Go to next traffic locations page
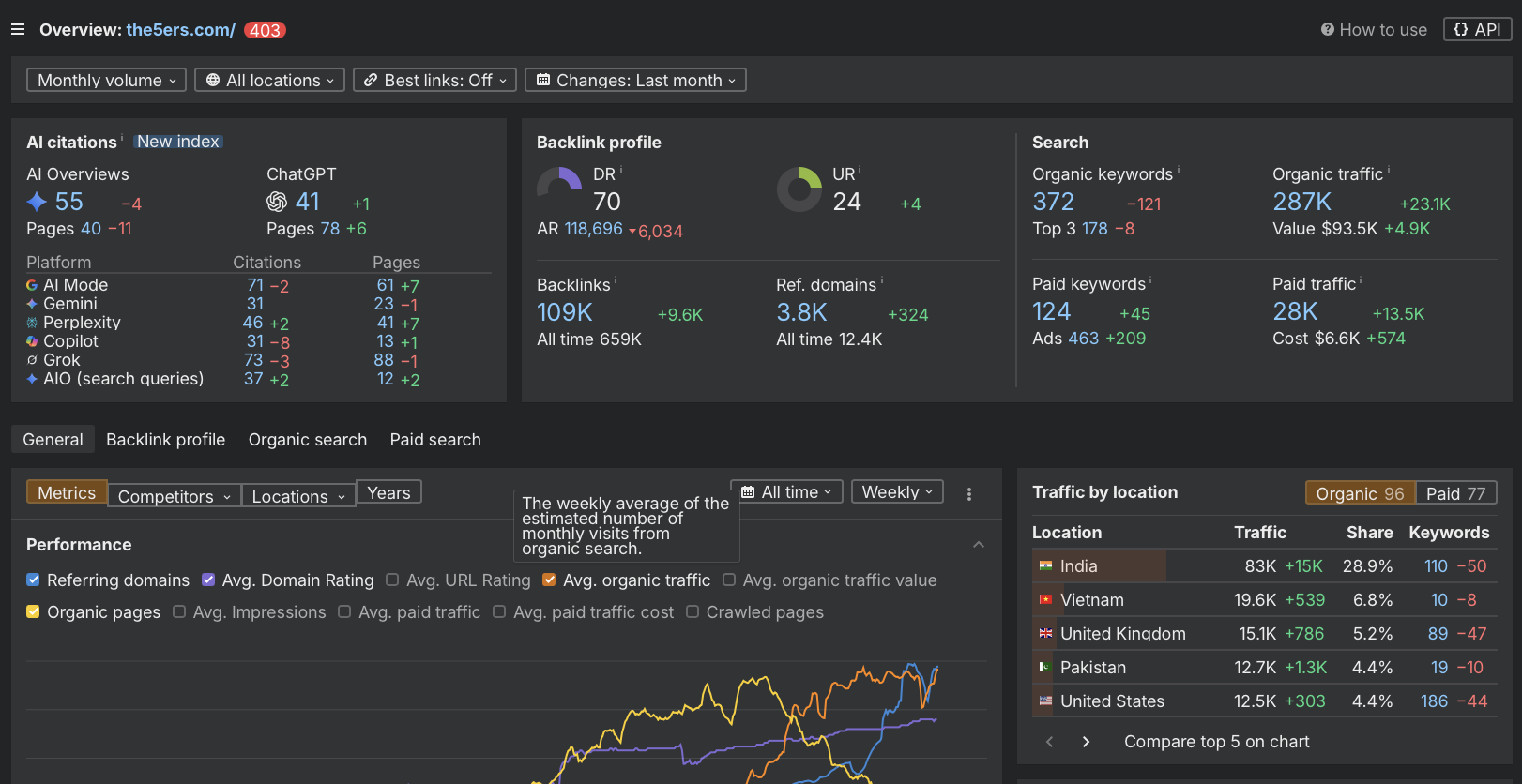This screenshot has height=784, width=1522. (x=1086, y=742)
